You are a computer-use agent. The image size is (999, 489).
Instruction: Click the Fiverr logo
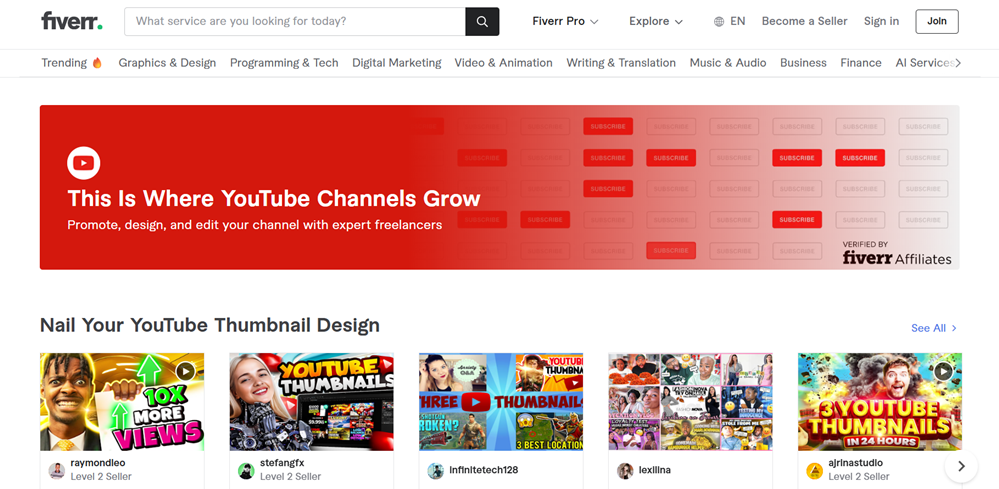(x=72, y=21)
